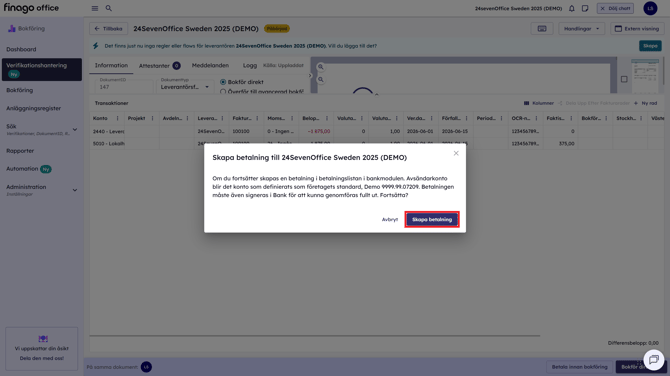Select the document page thumbnail
670x376 pixels.
645,76
